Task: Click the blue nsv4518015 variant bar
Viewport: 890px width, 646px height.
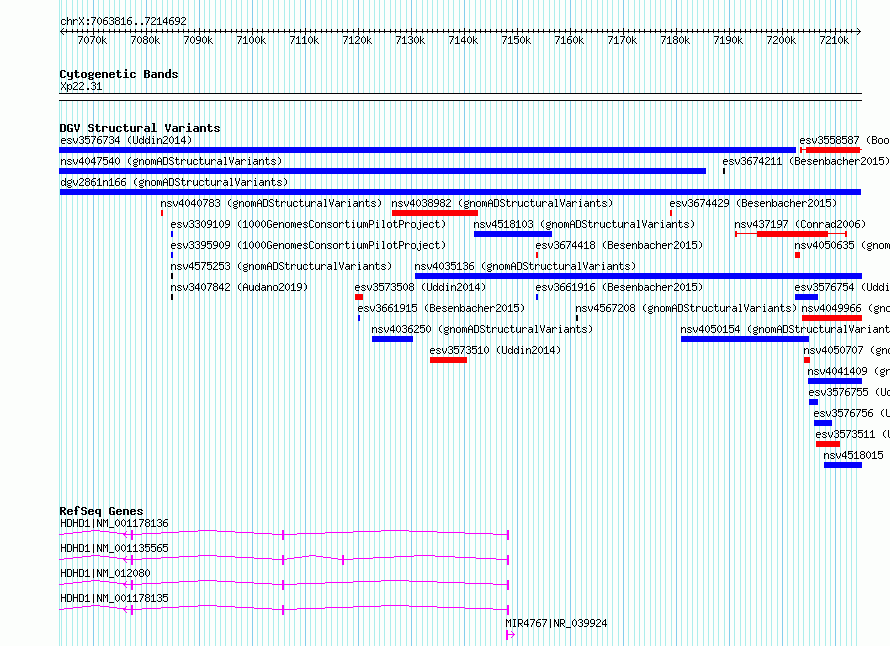Action: point(843,465)
